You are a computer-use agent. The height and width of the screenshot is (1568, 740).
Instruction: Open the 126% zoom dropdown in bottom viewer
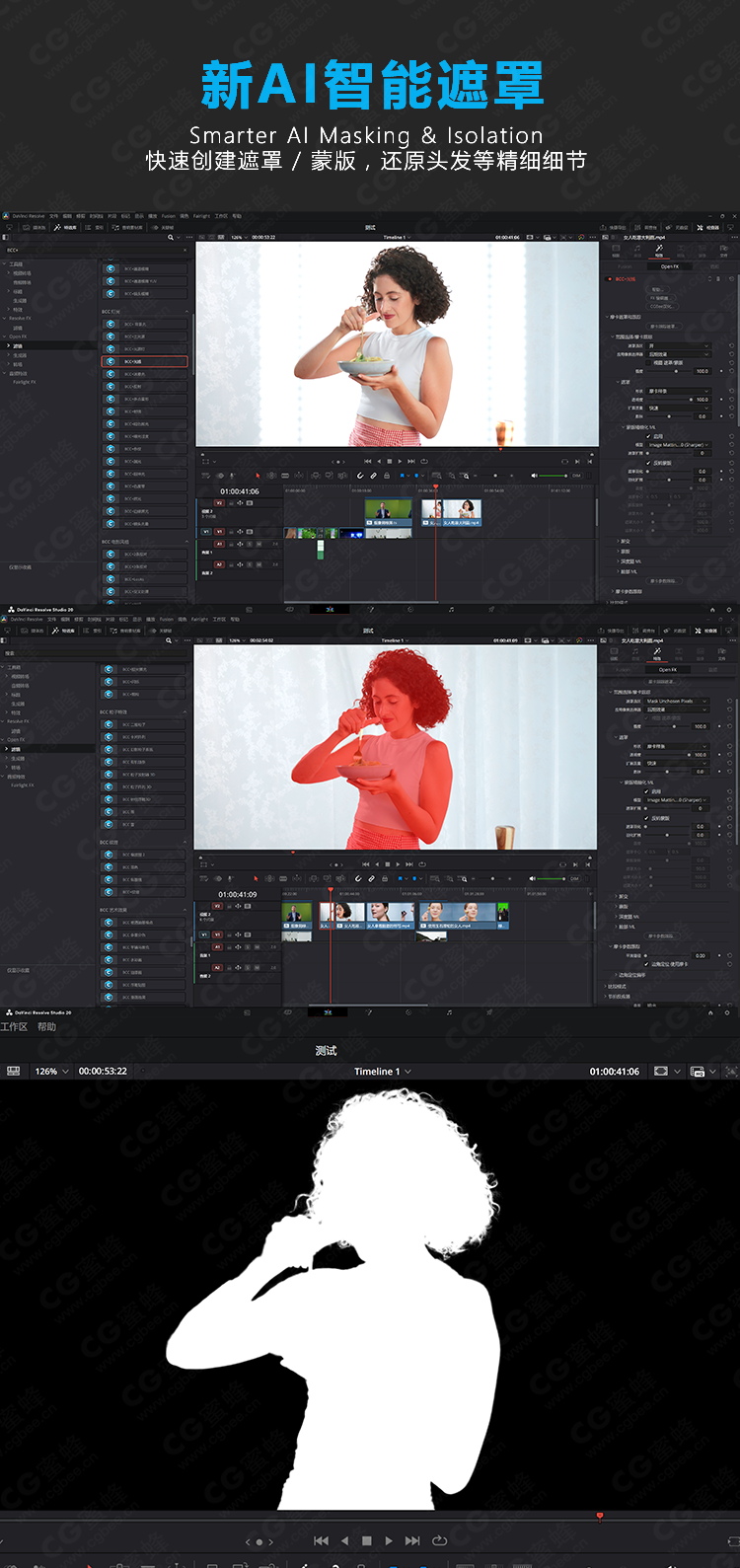coord(52,1071)
